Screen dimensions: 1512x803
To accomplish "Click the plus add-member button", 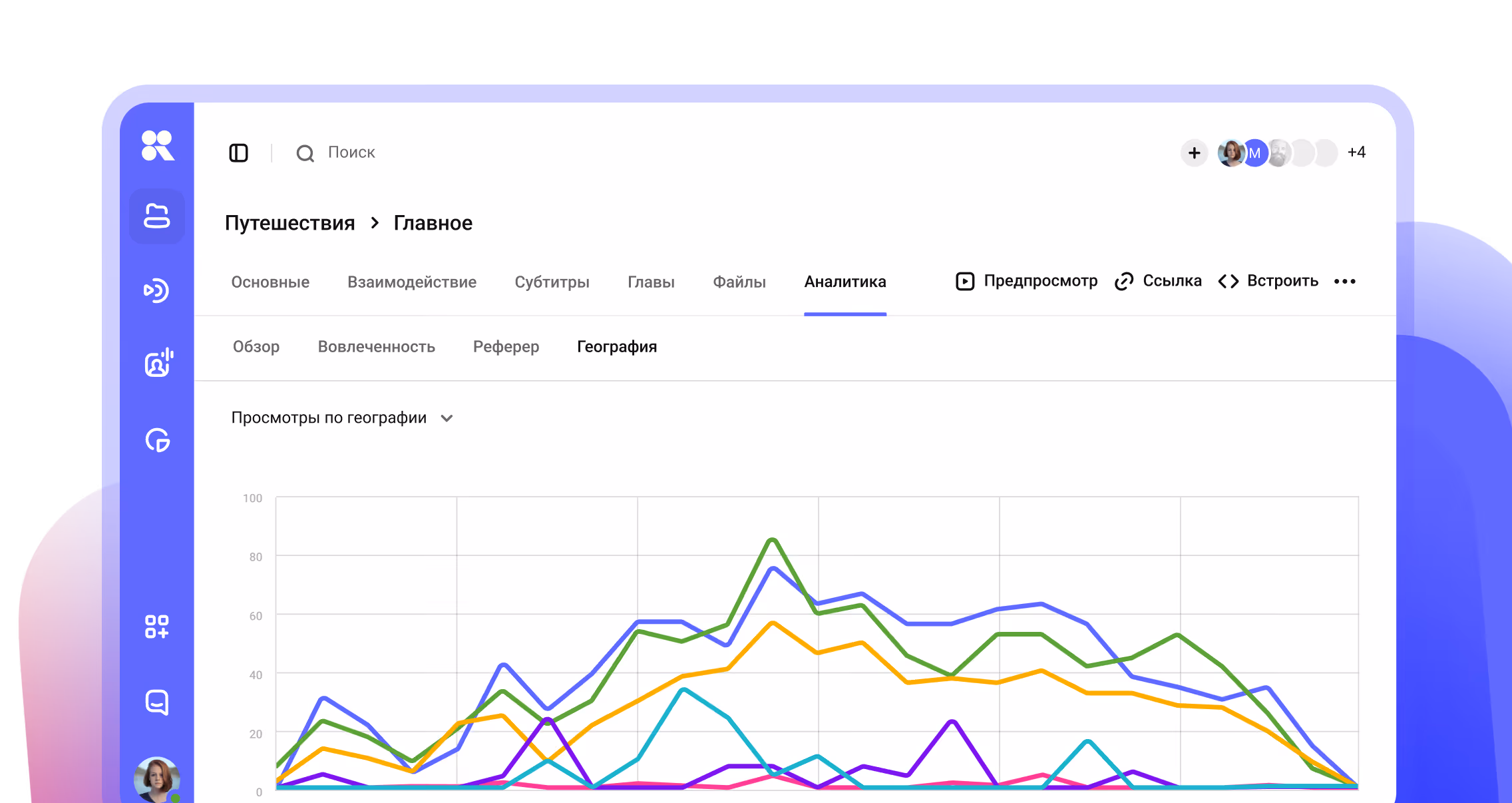I will click(x=1195, y=153).
